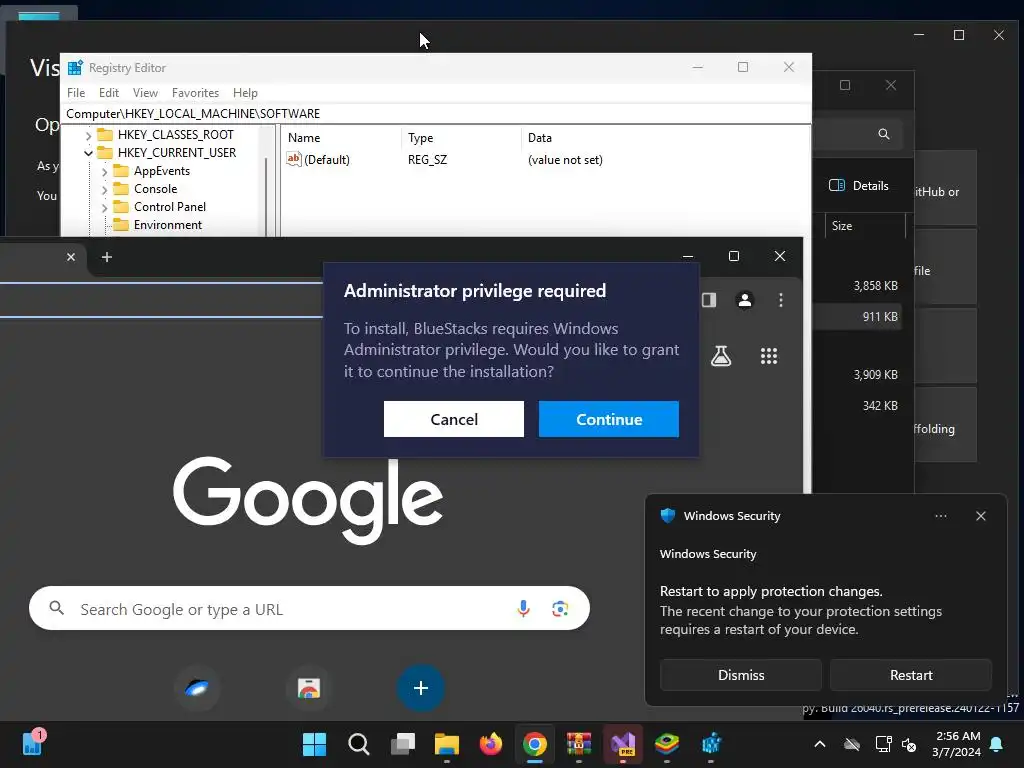Toggle Chrome side panel icon
This screenshot has height=768, width=1024.
709,300
